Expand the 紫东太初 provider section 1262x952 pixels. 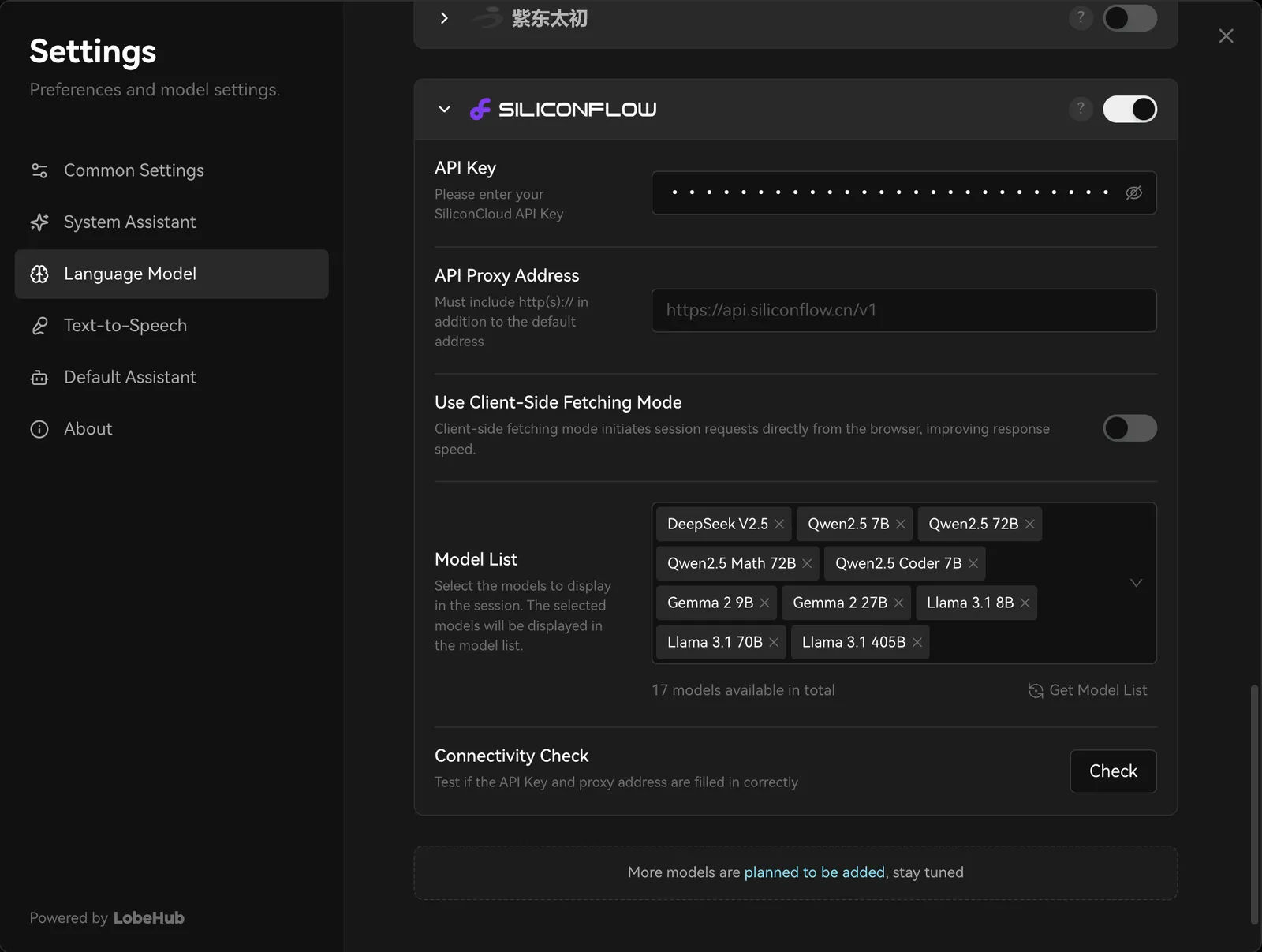coord(444,17)
